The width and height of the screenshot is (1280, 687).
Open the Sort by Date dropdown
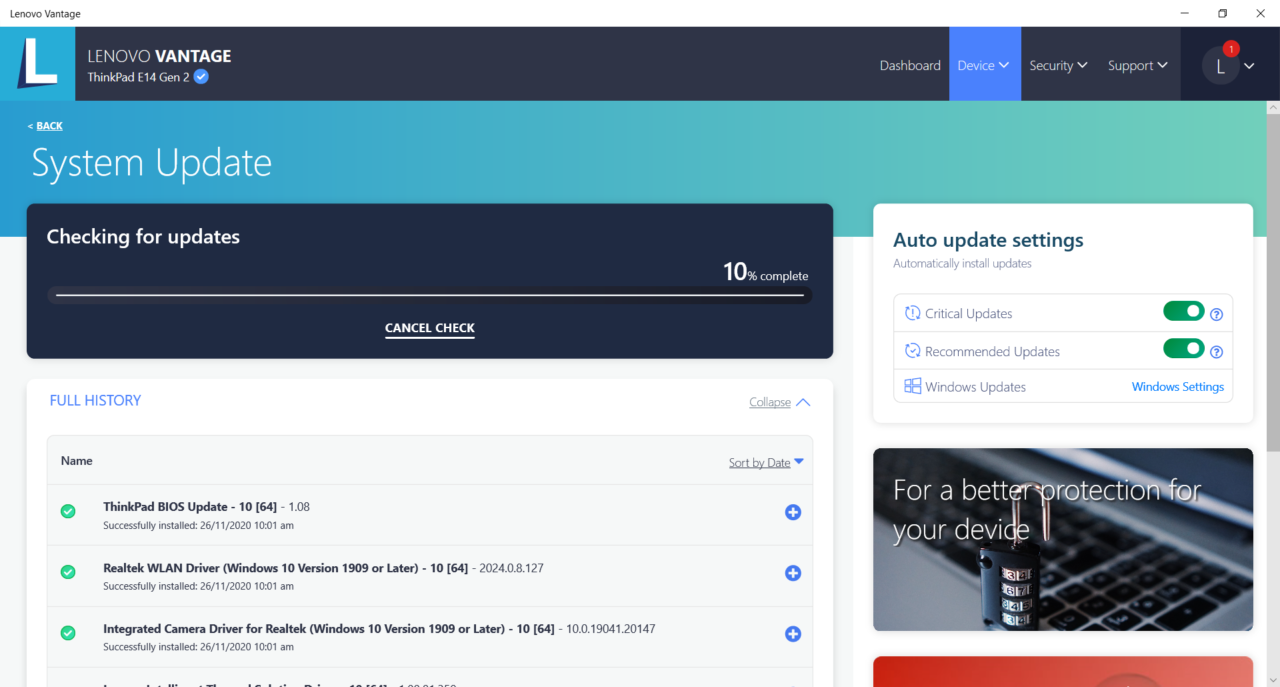point(766,462)
